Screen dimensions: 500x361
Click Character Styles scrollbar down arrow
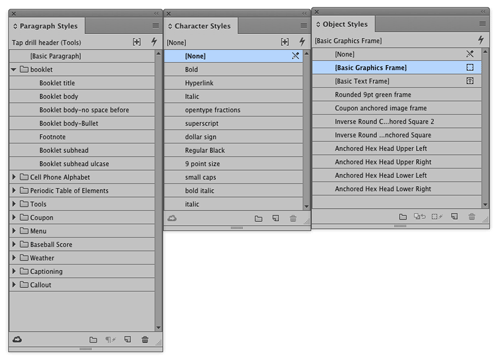click(x=307, y=207)
